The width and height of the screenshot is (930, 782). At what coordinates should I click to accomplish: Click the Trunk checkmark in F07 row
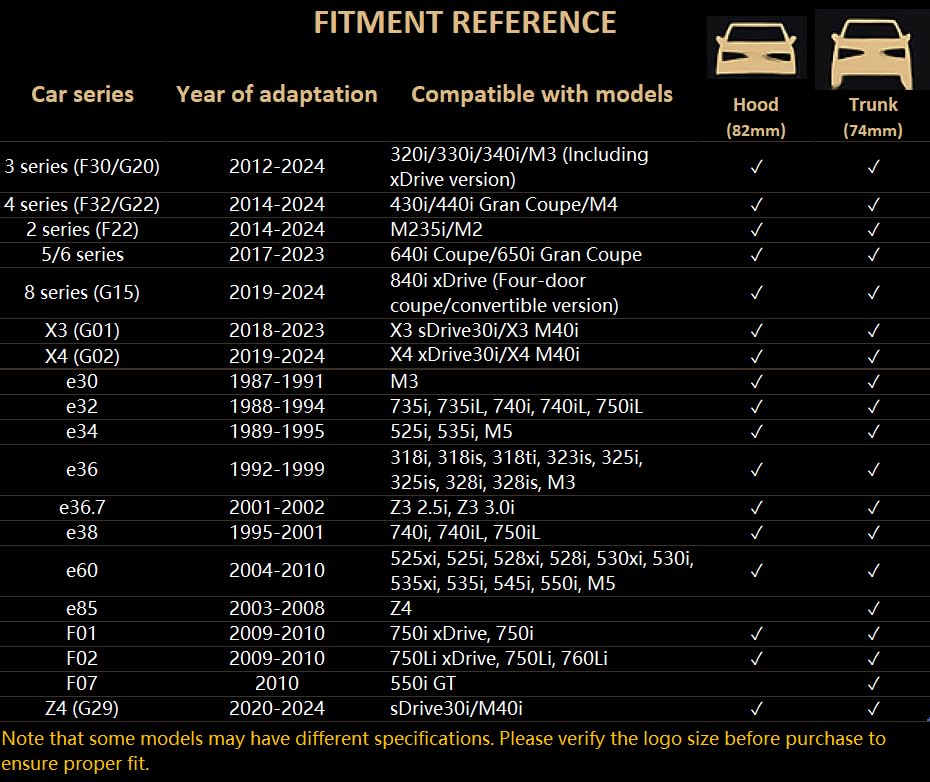(873, 684)
